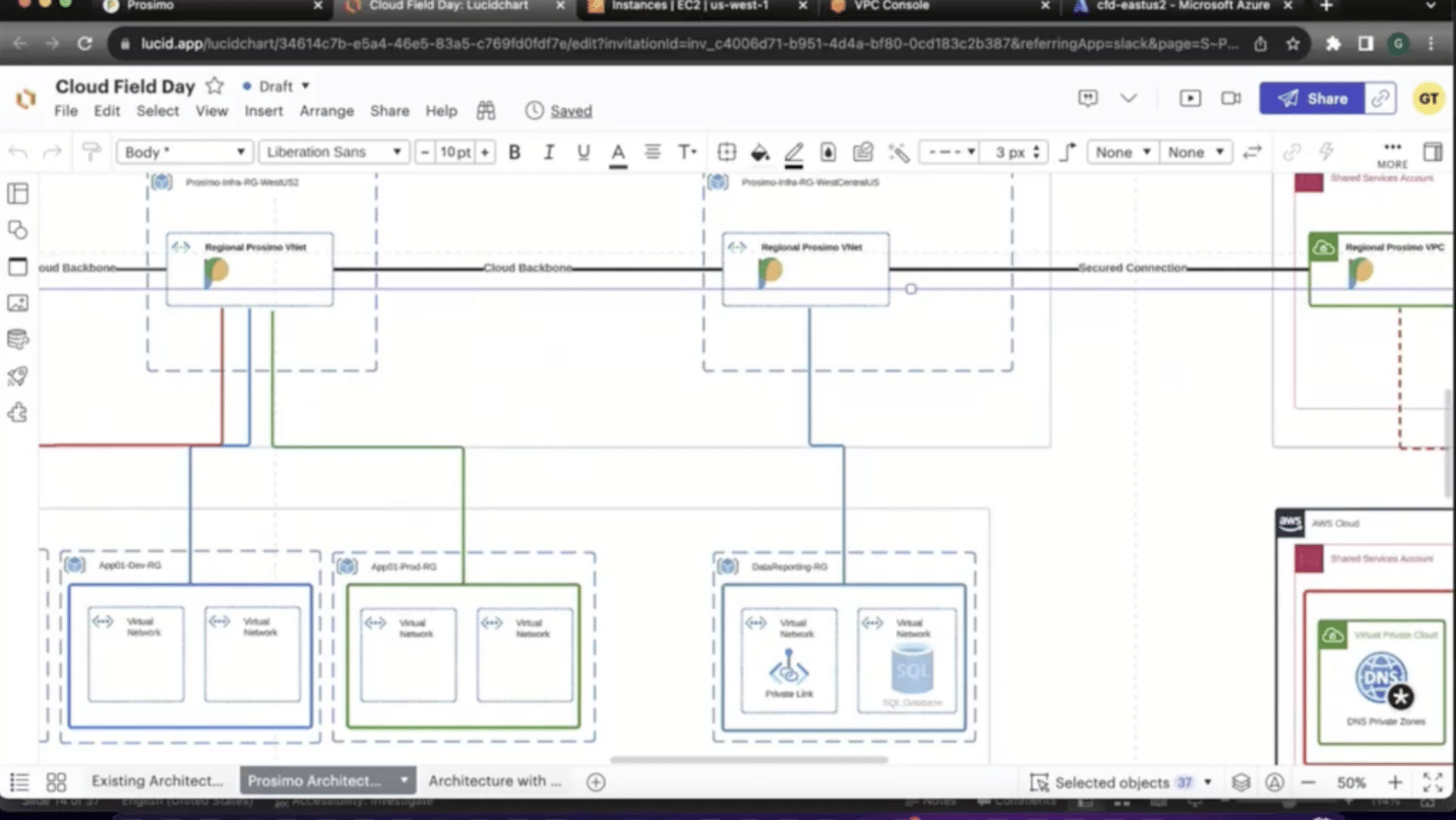Image resolution: width=1456 pixels, height=820 pixels.
Task: Toggle bold text formatting
Action: 515,152
